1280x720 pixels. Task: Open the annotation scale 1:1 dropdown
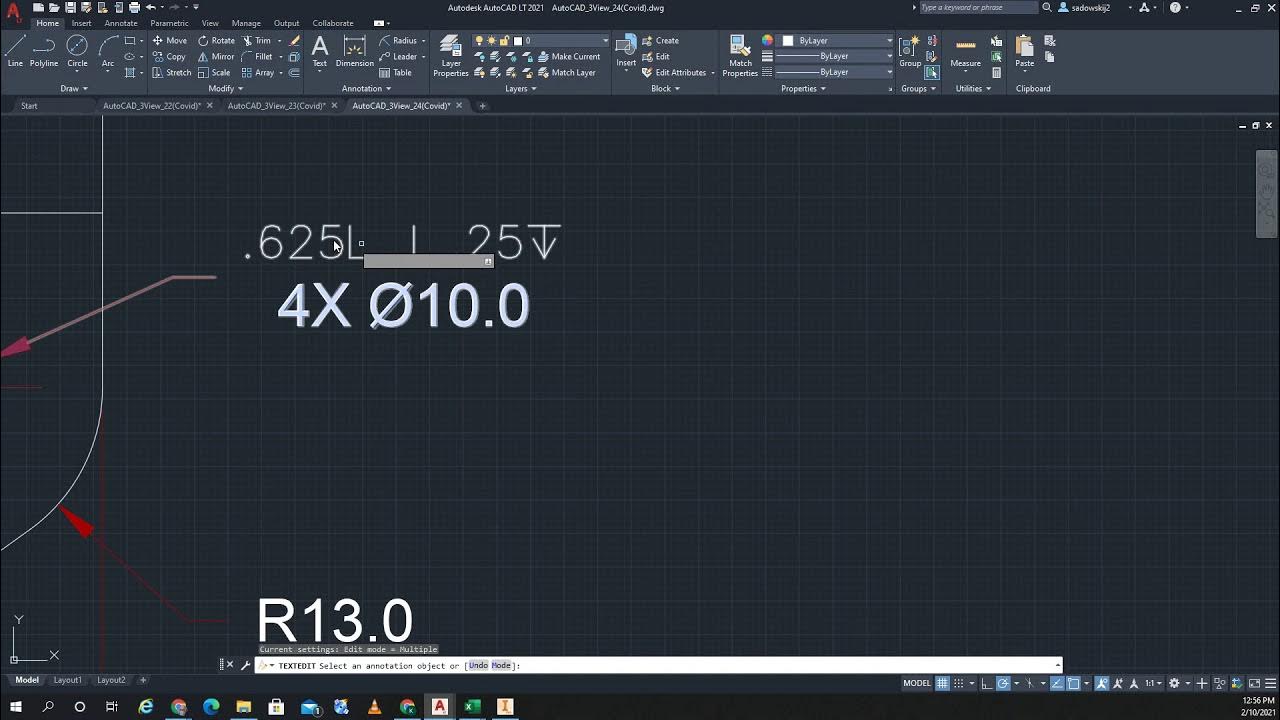click(x=1153, y=684)
